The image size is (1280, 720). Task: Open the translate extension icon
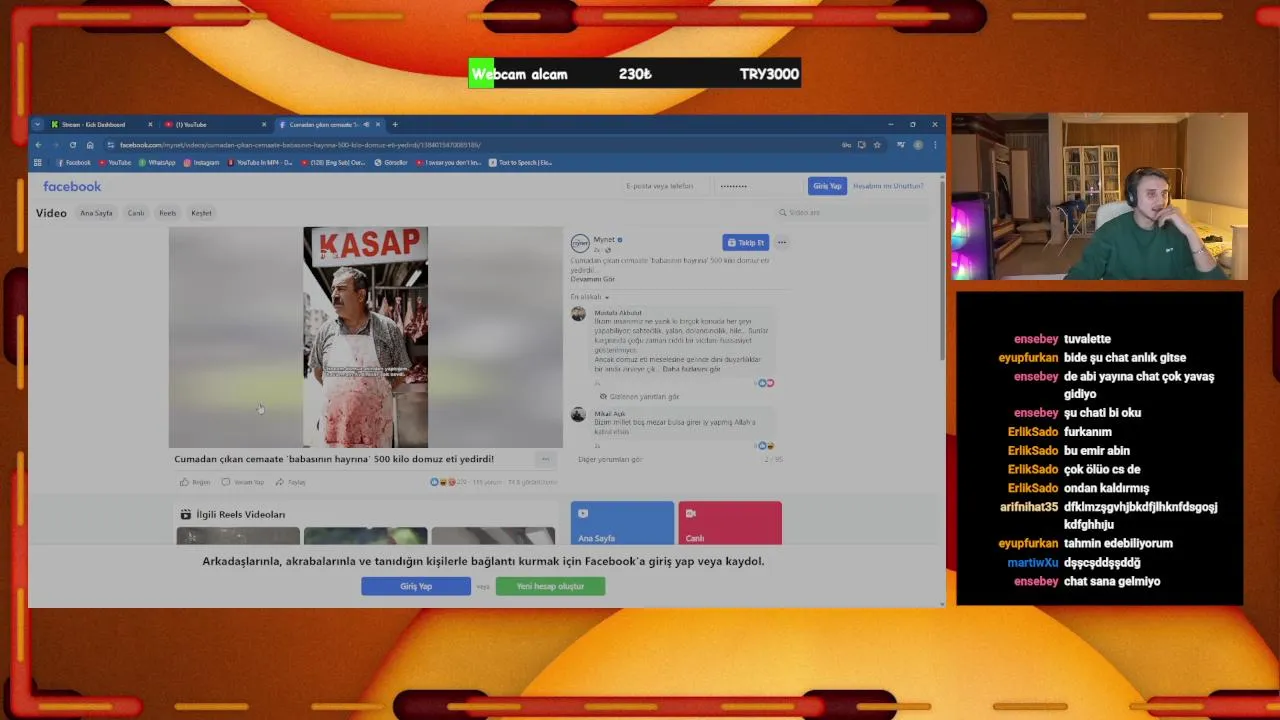click(901, 145)
